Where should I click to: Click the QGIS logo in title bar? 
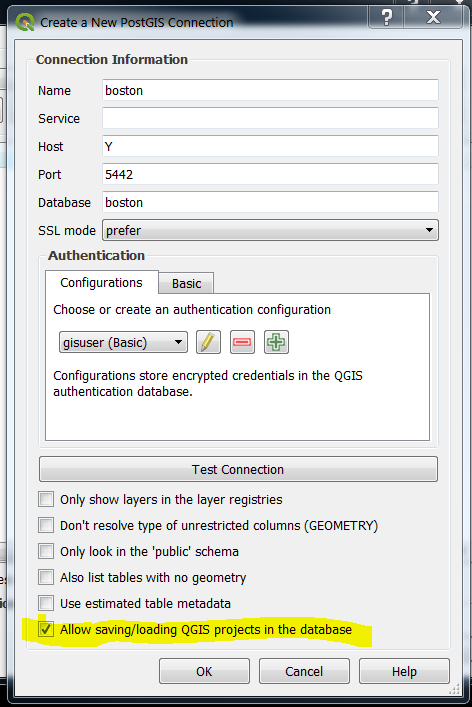(x=25, y=22)
